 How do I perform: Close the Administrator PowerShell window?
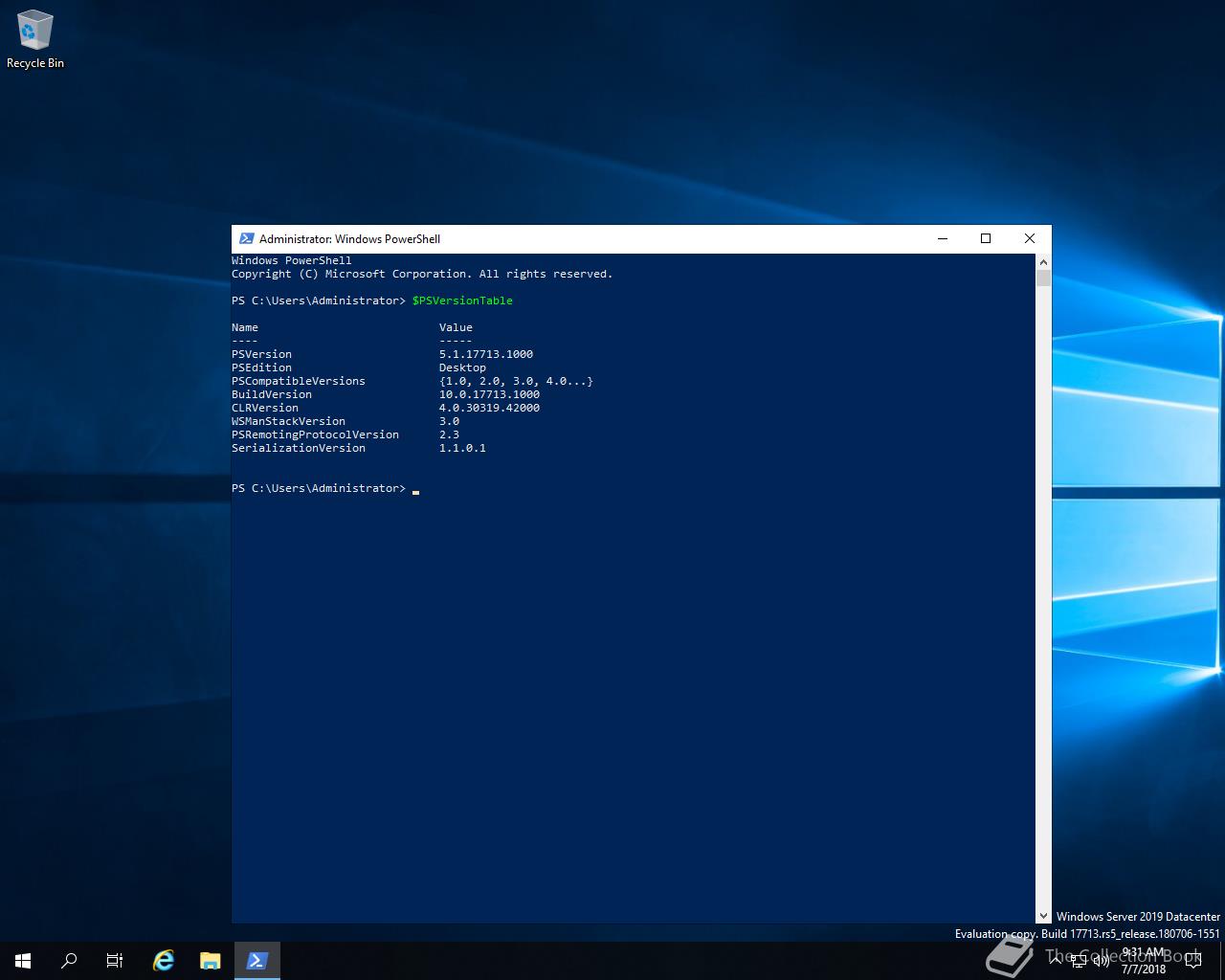click(x=1030, y=239)
